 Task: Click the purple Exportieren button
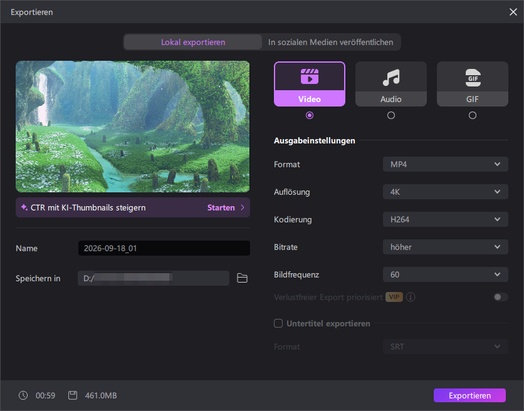[x=470, y=395]
